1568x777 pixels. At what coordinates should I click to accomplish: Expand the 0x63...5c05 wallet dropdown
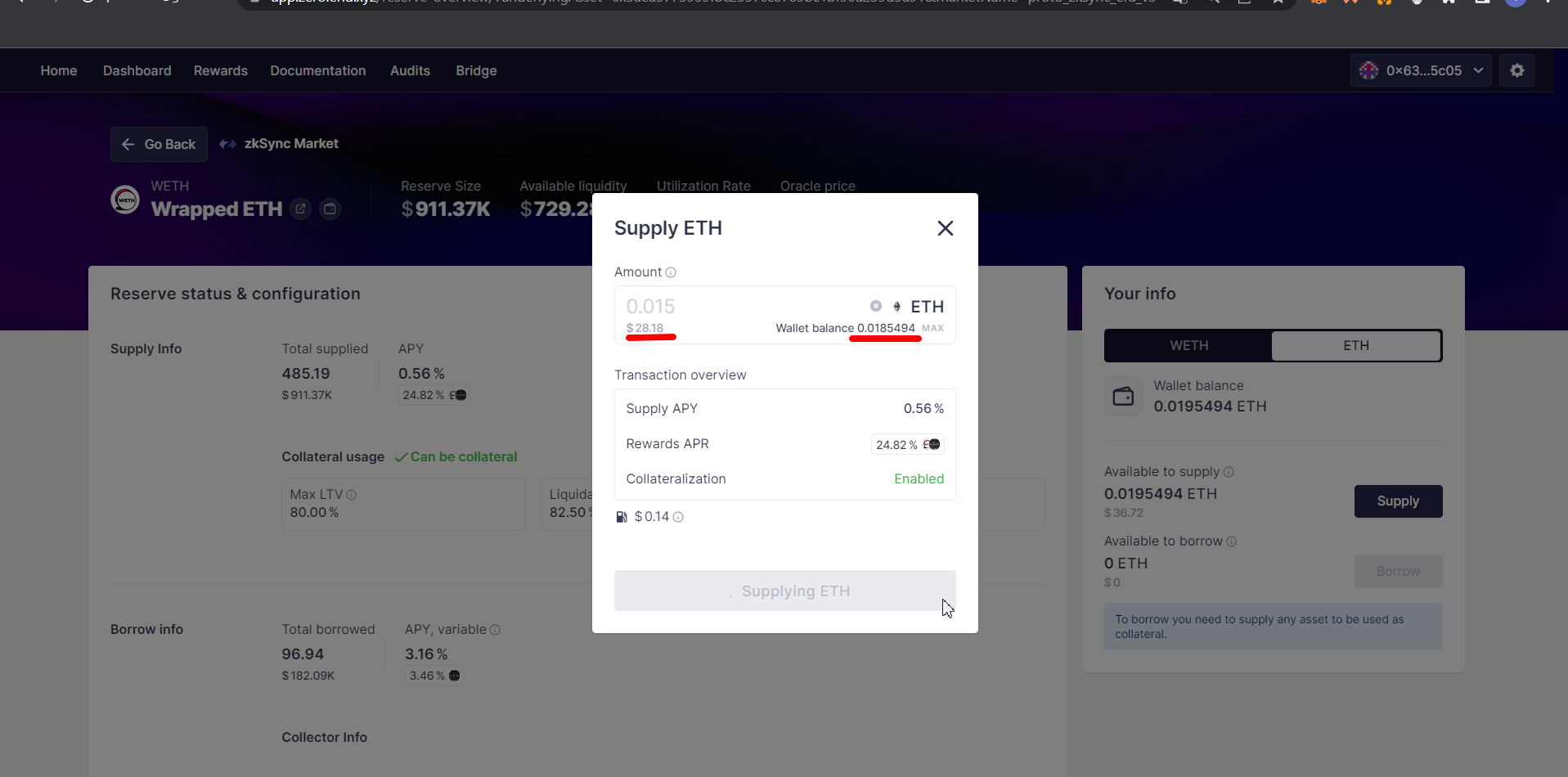pos(1421,70)
